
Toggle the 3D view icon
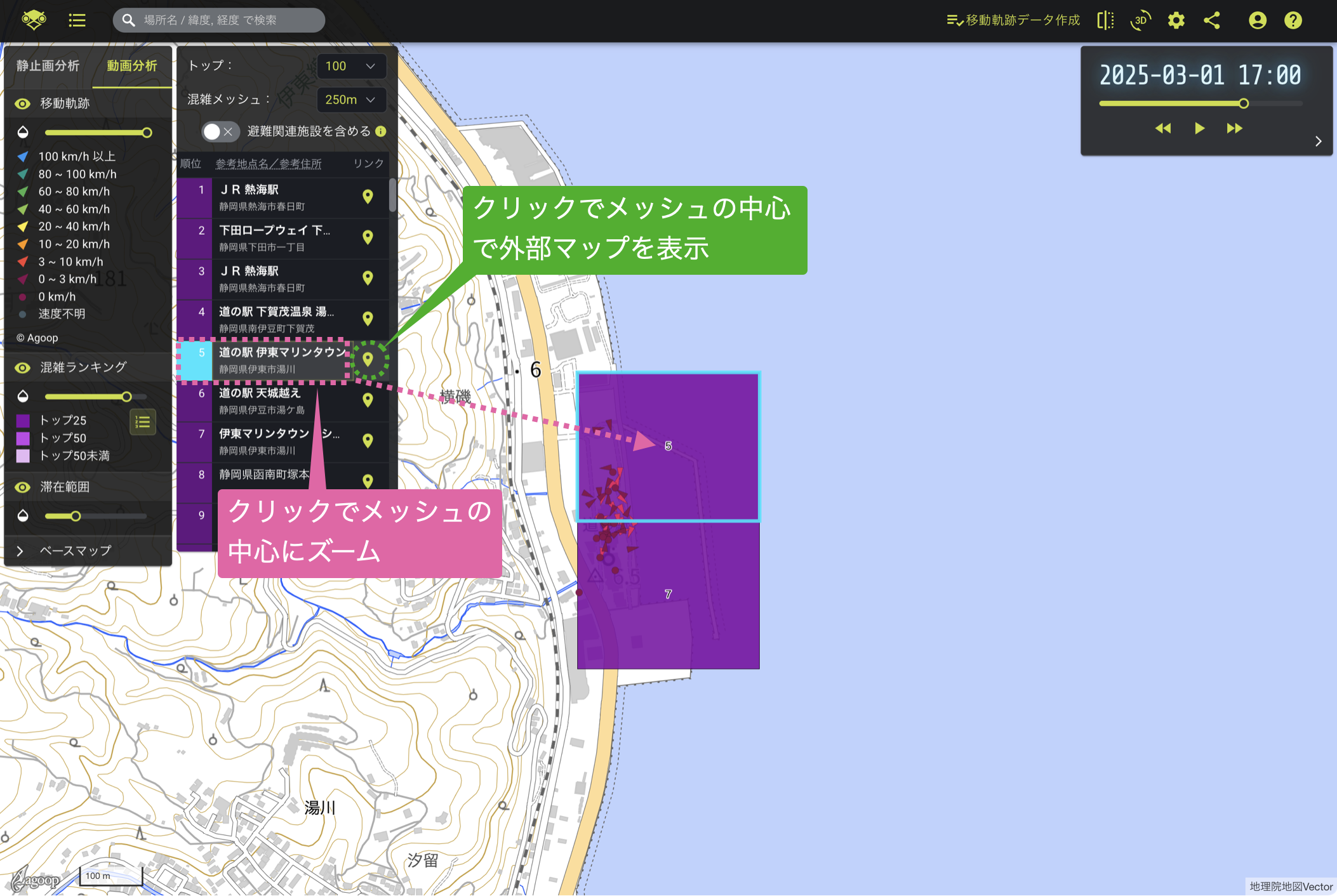coord(1141,20)
